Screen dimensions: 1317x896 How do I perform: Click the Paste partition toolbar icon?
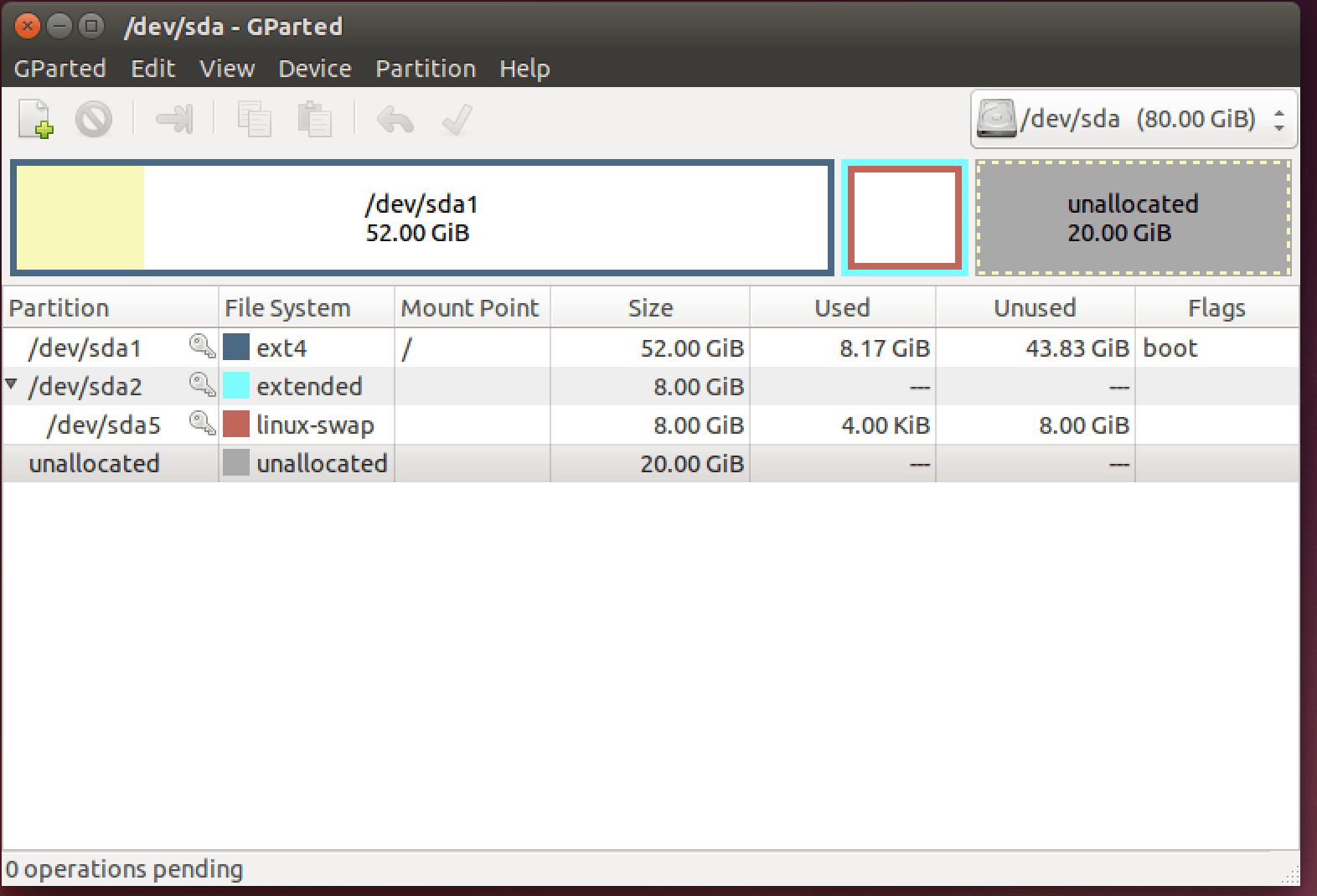pos(315,119)
